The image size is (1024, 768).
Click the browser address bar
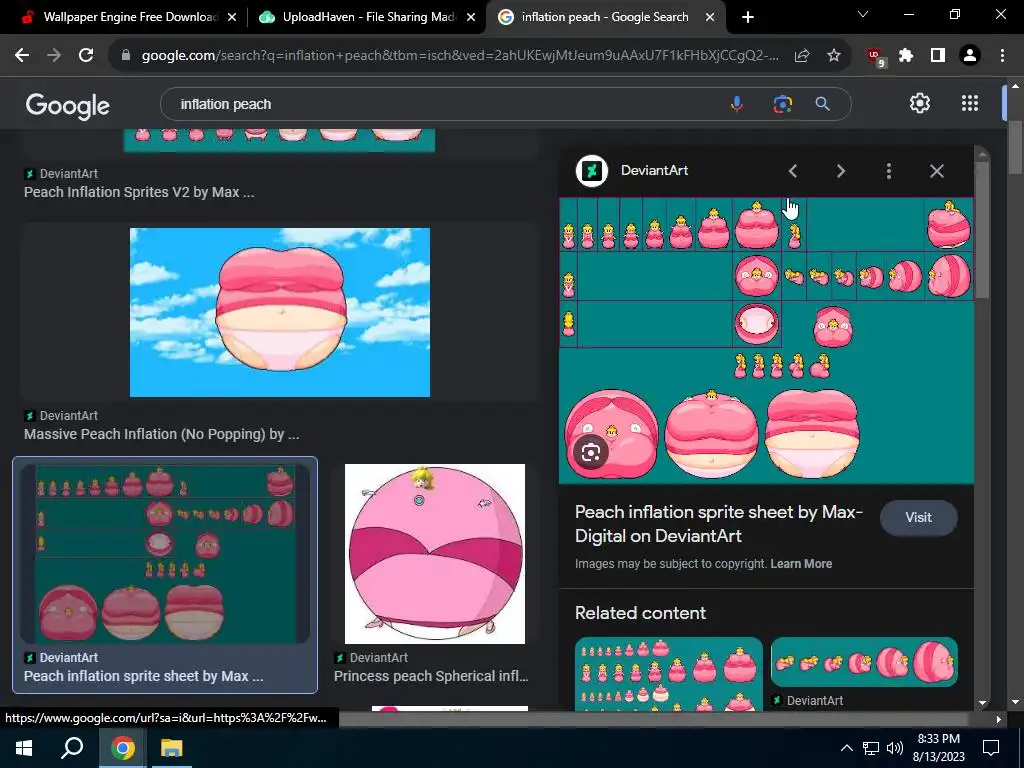(x=459, y=56)
